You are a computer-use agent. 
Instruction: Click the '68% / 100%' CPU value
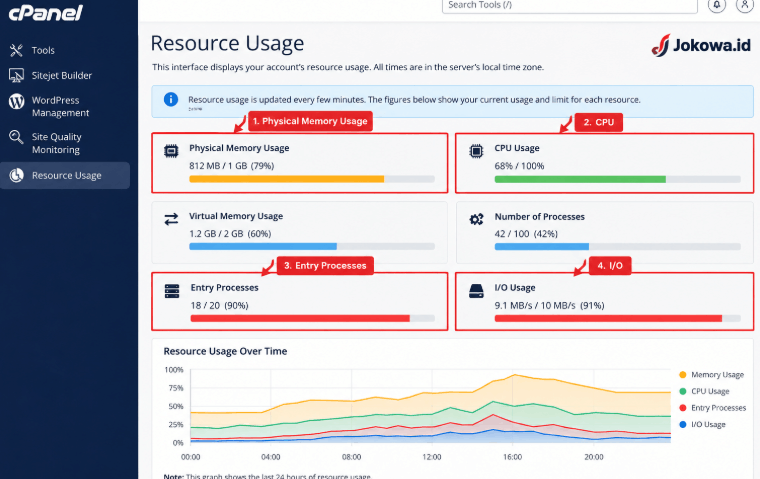coord(519,166)
